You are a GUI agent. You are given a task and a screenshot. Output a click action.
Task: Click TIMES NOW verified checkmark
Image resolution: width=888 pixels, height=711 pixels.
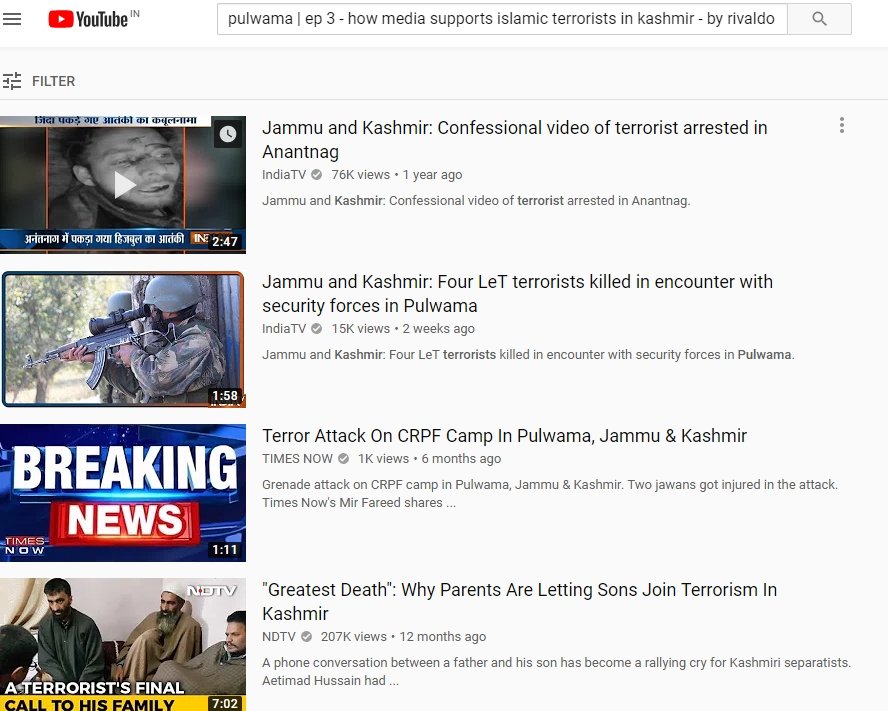coord(343,458)
